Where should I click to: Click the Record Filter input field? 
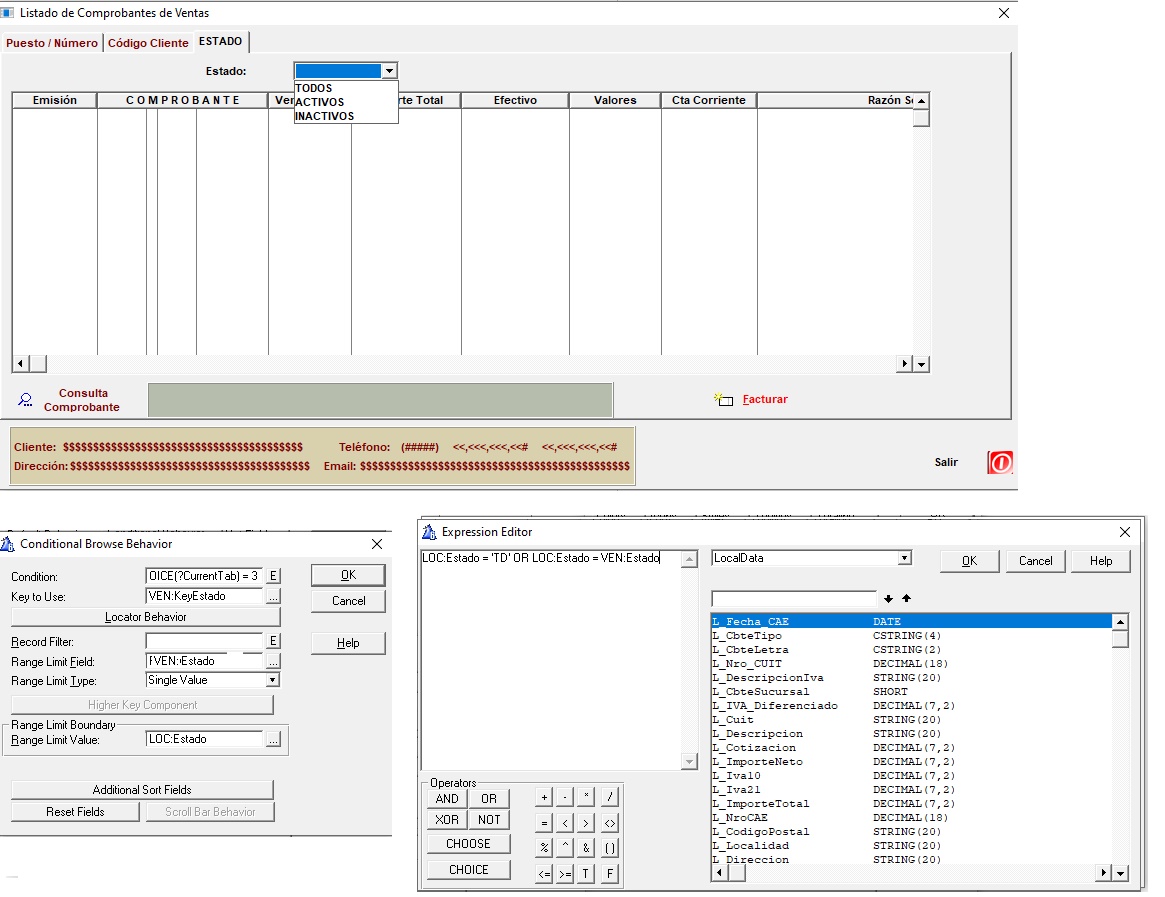click(204, 641)
